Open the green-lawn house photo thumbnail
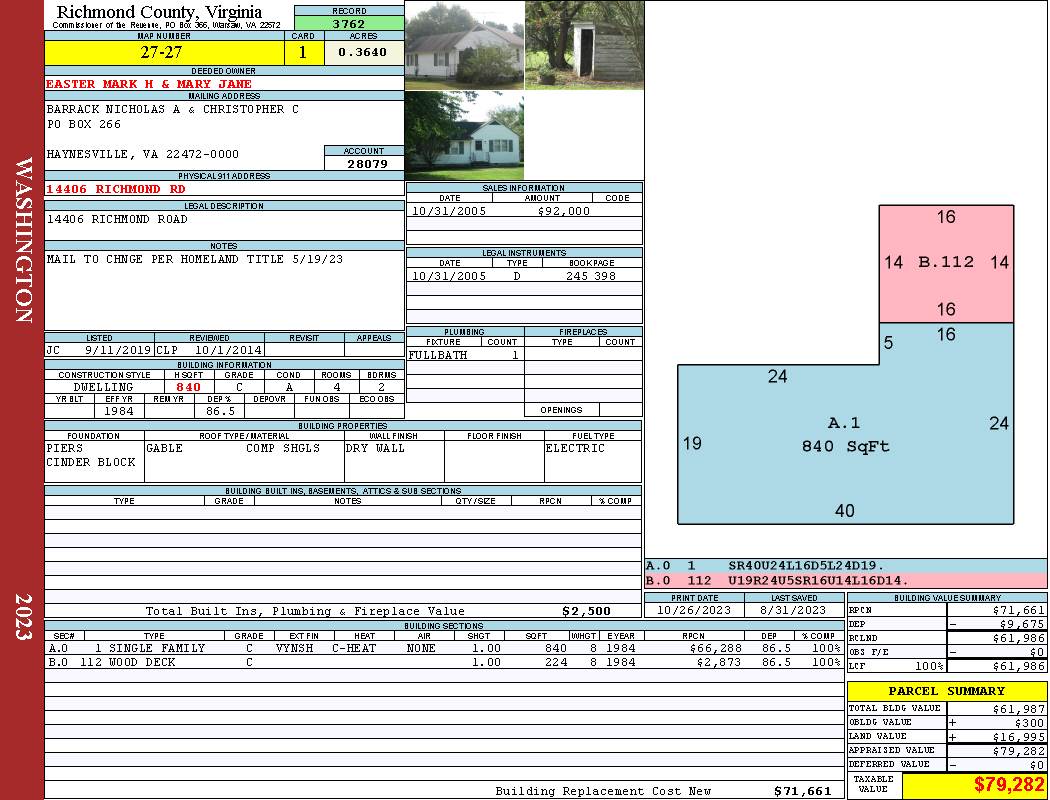Screen dimensions: 1050x800 [464, 135]
